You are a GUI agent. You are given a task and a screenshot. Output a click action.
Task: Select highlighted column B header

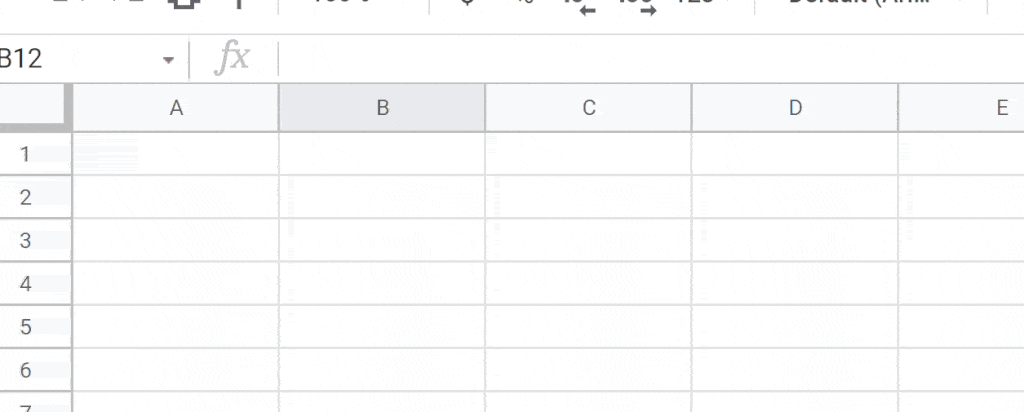coord(382,108)
